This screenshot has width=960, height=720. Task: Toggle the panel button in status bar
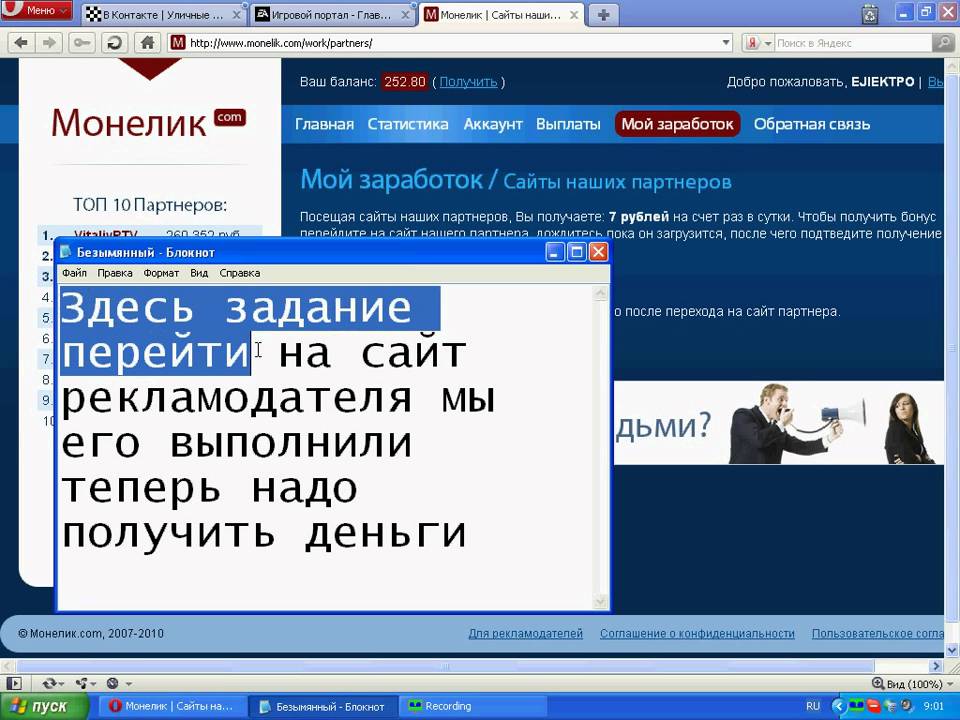[14, 683]
